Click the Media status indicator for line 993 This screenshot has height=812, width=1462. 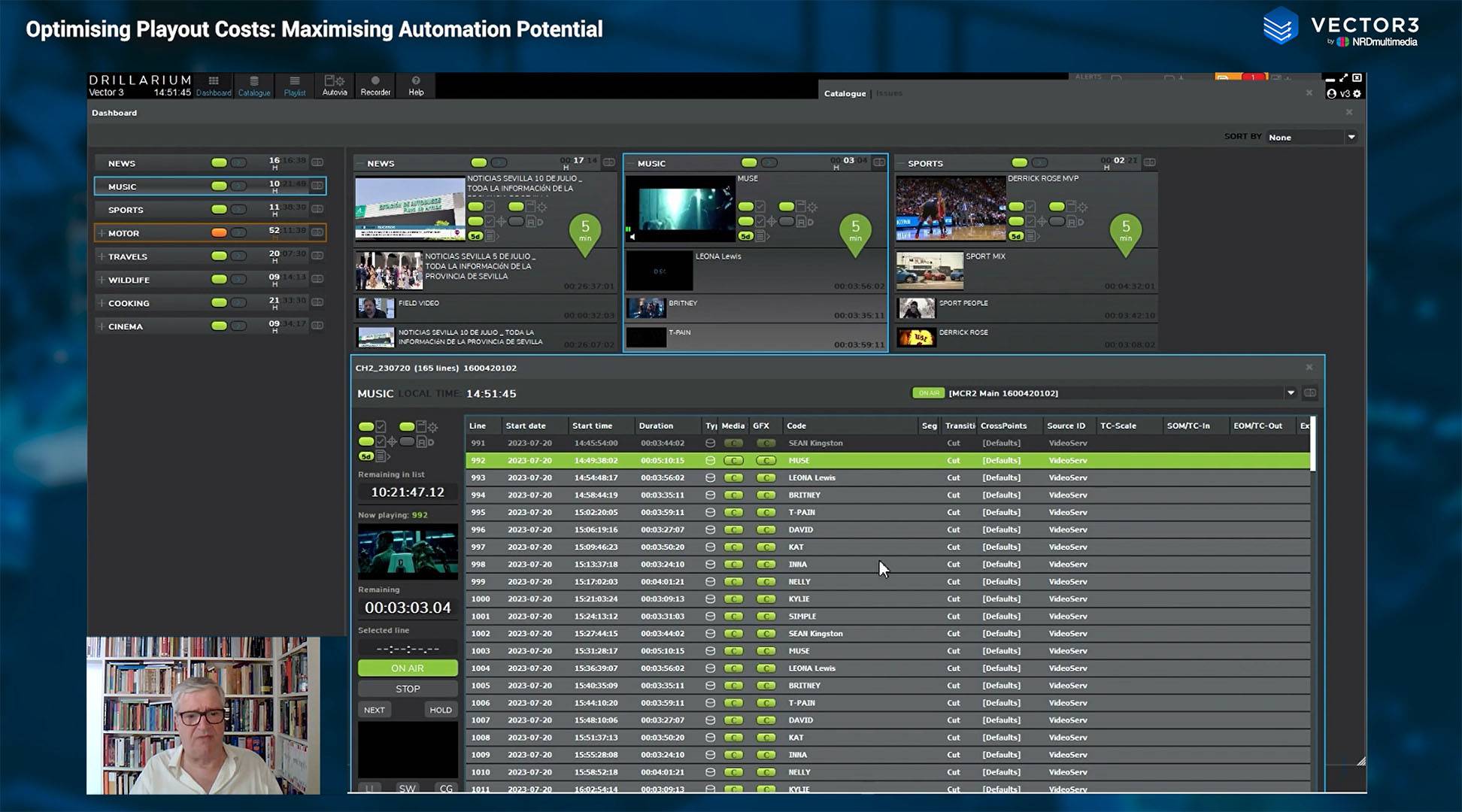click(733, 477)
